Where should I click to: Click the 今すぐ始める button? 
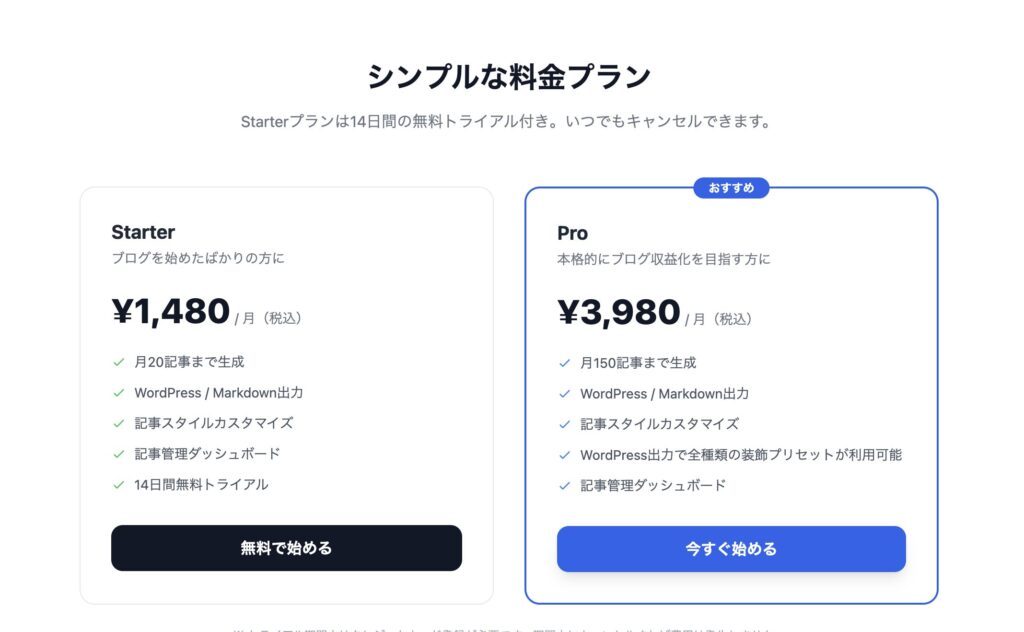point(731,549)
